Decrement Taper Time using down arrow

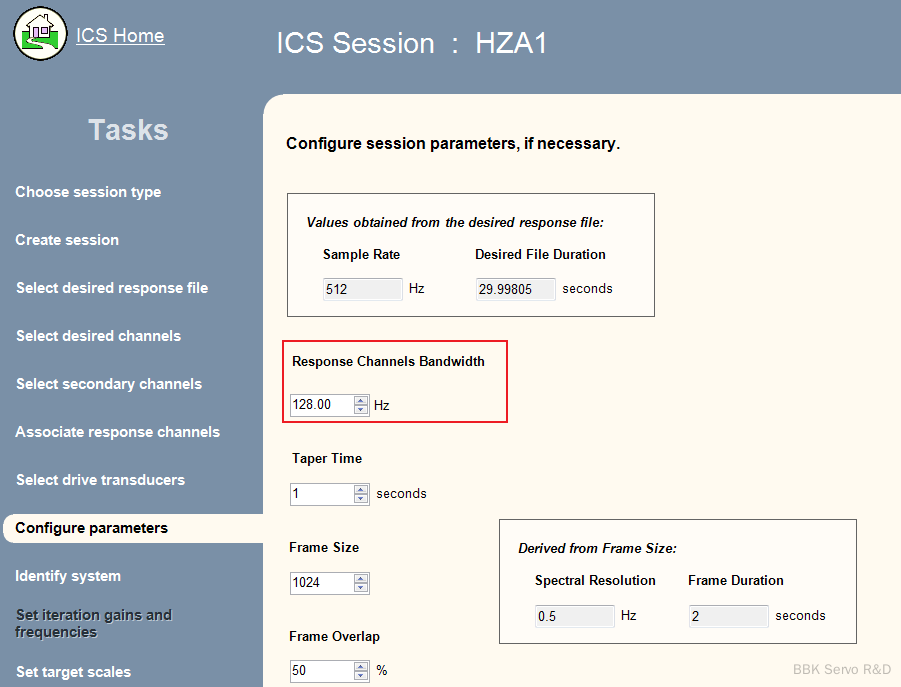pos(361,498)
